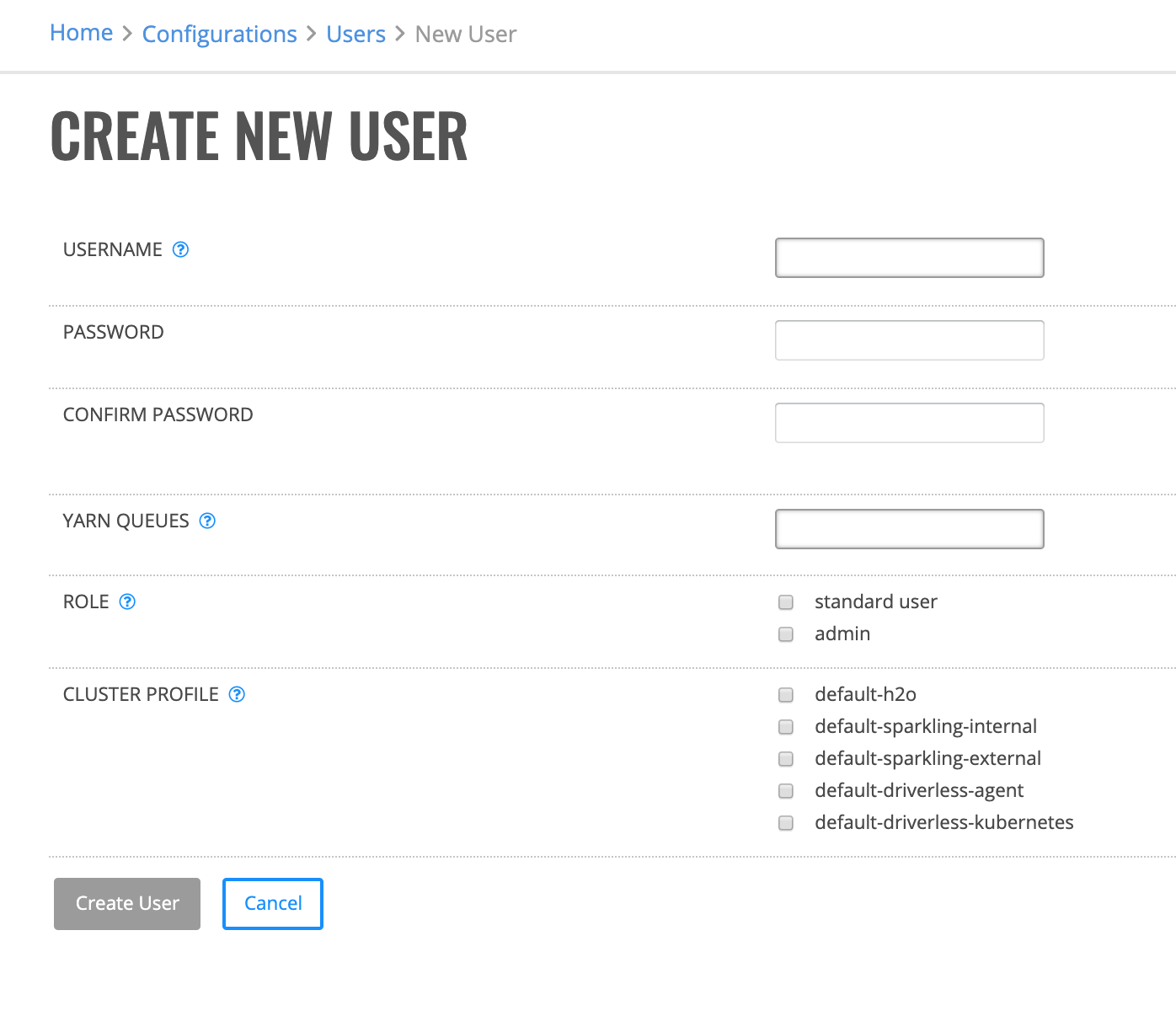Focus the Username text field
Viewport: 1176px width, 1016px height.
(x=910, y=258)
